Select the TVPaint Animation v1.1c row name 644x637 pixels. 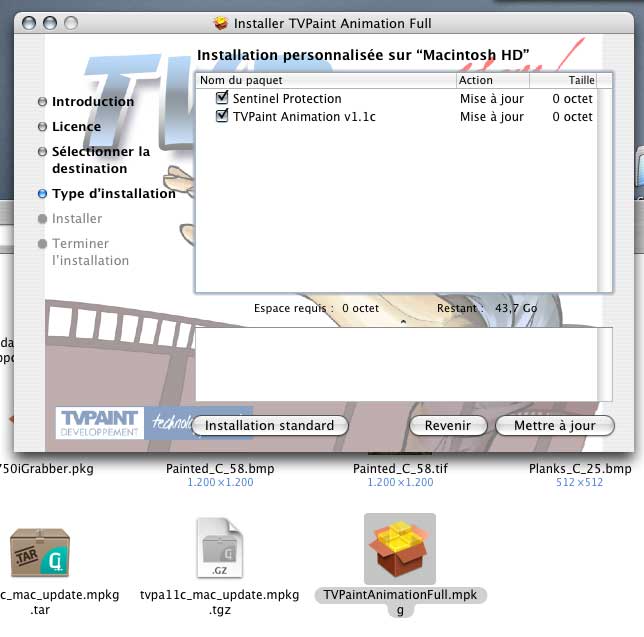coord(304,117)
